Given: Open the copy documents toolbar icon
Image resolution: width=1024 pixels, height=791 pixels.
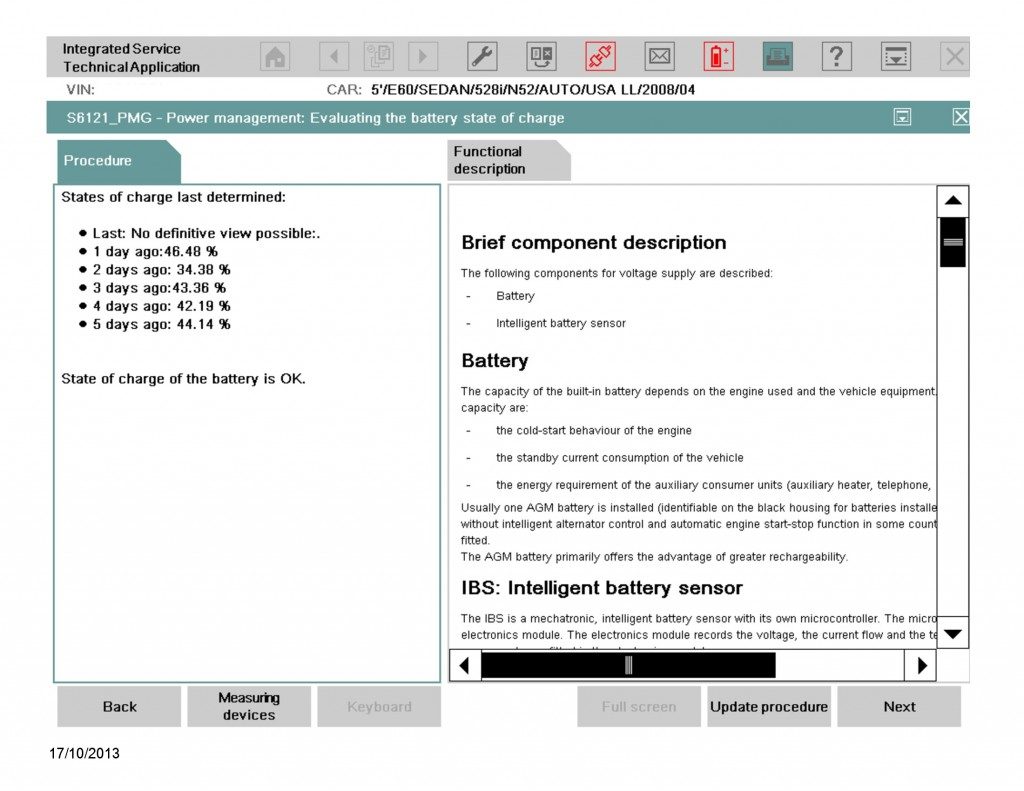Looking at the screenshot, I should [379, 57].
